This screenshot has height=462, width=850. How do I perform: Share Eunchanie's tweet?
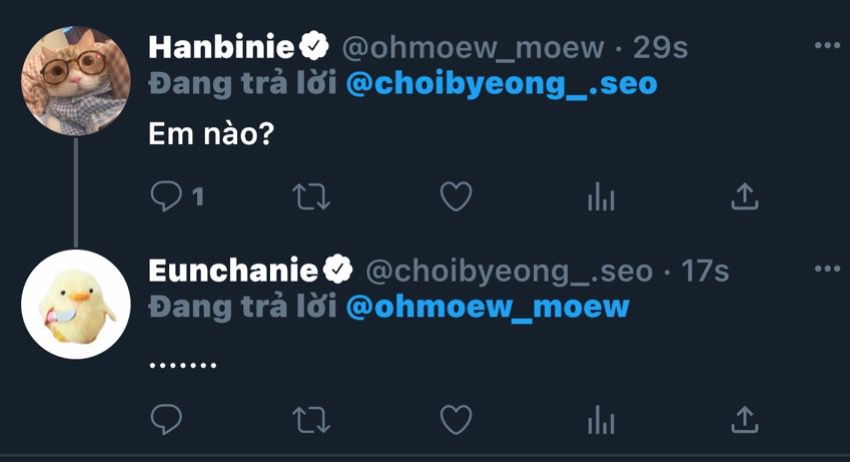(745, 420)
